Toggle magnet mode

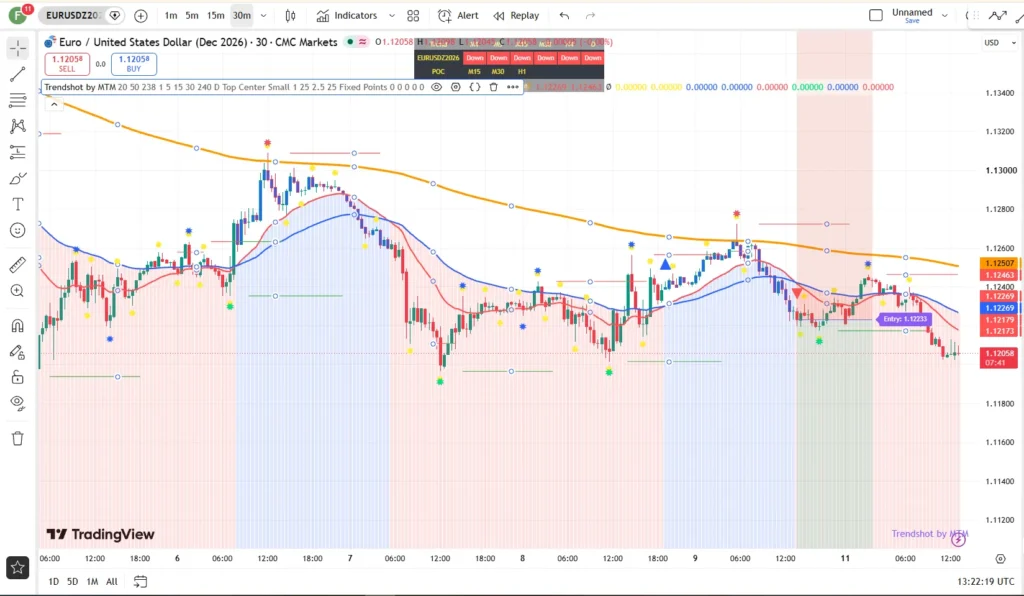click(18, 325)
